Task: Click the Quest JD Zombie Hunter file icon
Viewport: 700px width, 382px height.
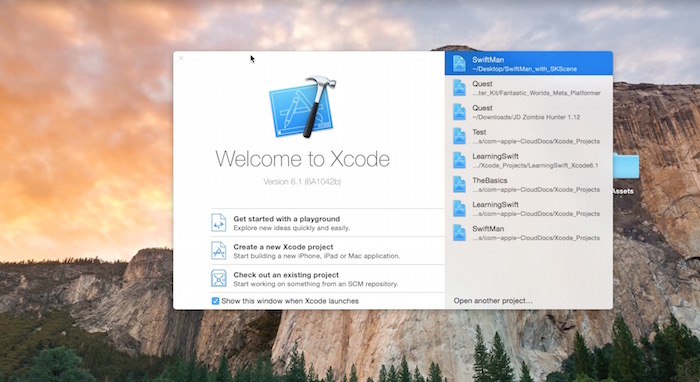Action: tap(459, 112)
